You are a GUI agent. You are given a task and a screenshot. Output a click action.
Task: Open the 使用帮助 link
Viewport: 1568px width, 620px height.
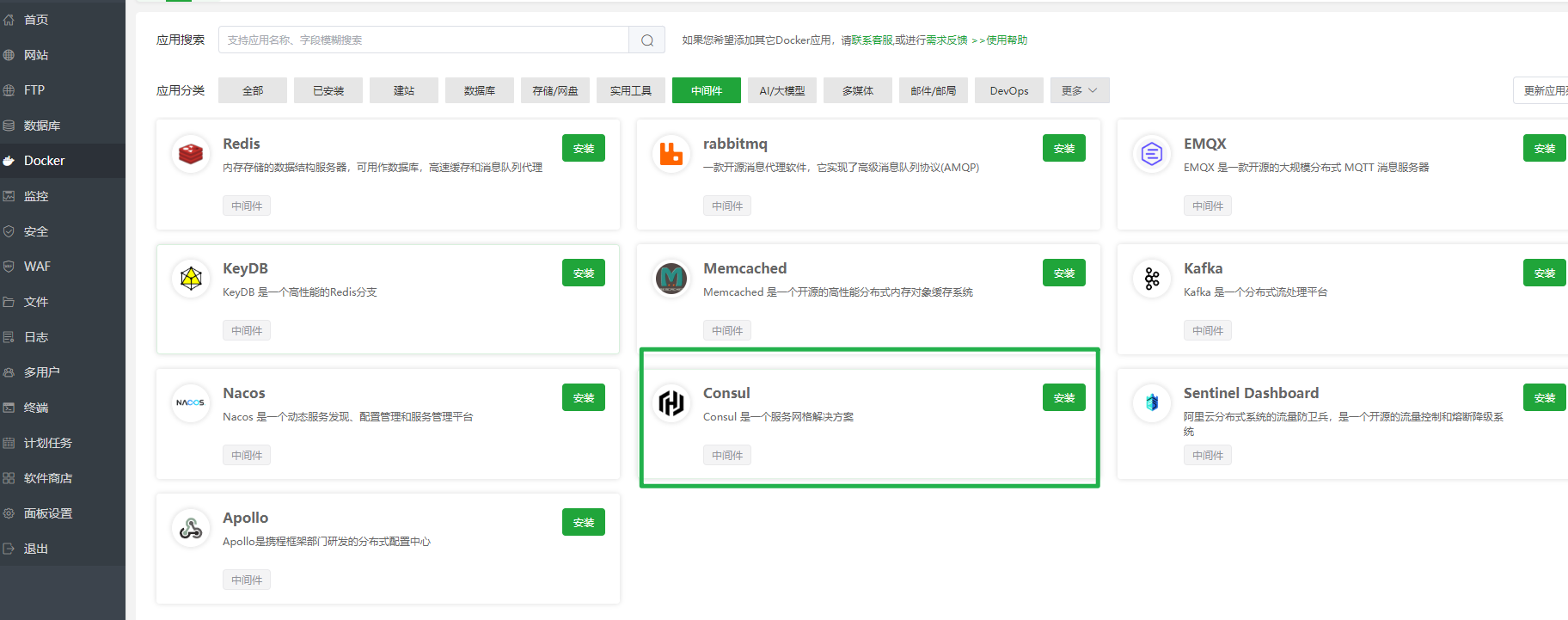point(1007,40)
